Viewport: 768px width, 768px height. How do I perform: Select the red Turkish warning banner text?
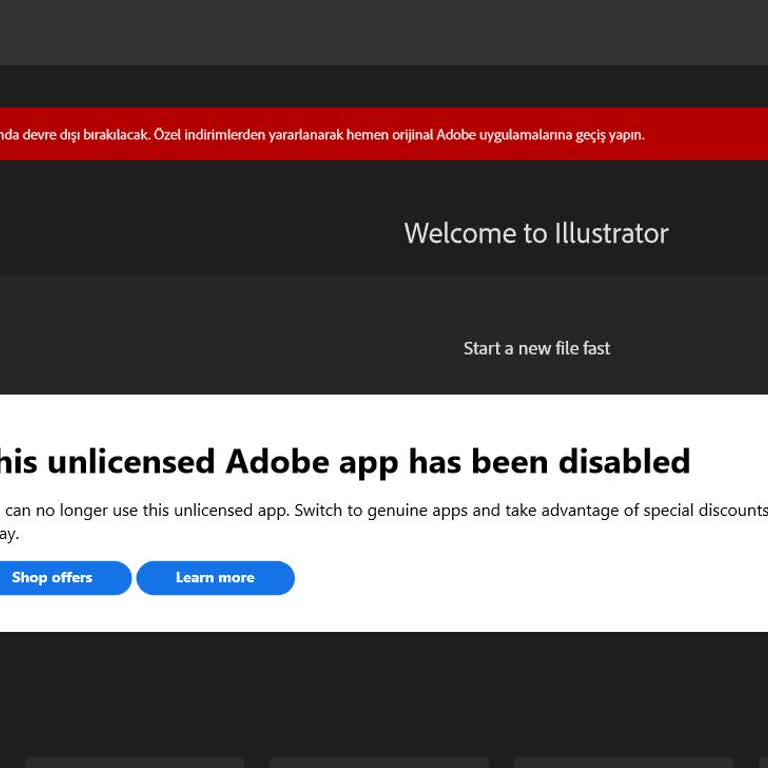click(x=322, y=135)
